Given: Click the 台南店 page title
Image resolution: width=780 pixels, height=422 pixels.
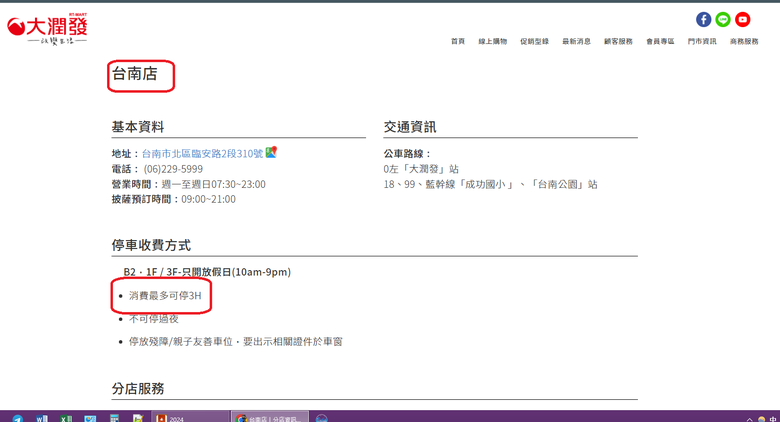Looking at the screenshot, I should [x=135, y=74].
